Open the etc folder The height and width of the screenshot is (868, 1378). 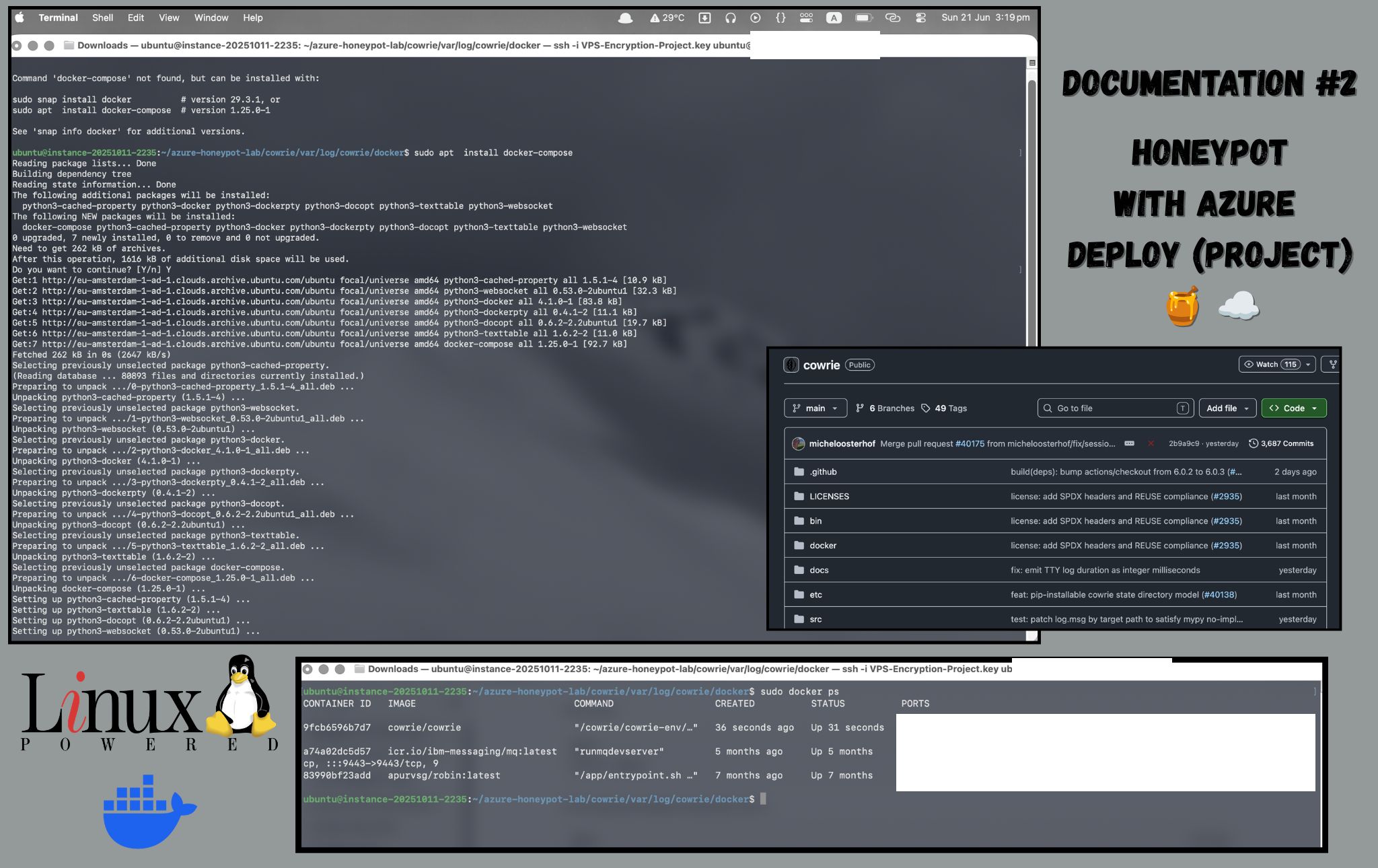coord(815,594)
